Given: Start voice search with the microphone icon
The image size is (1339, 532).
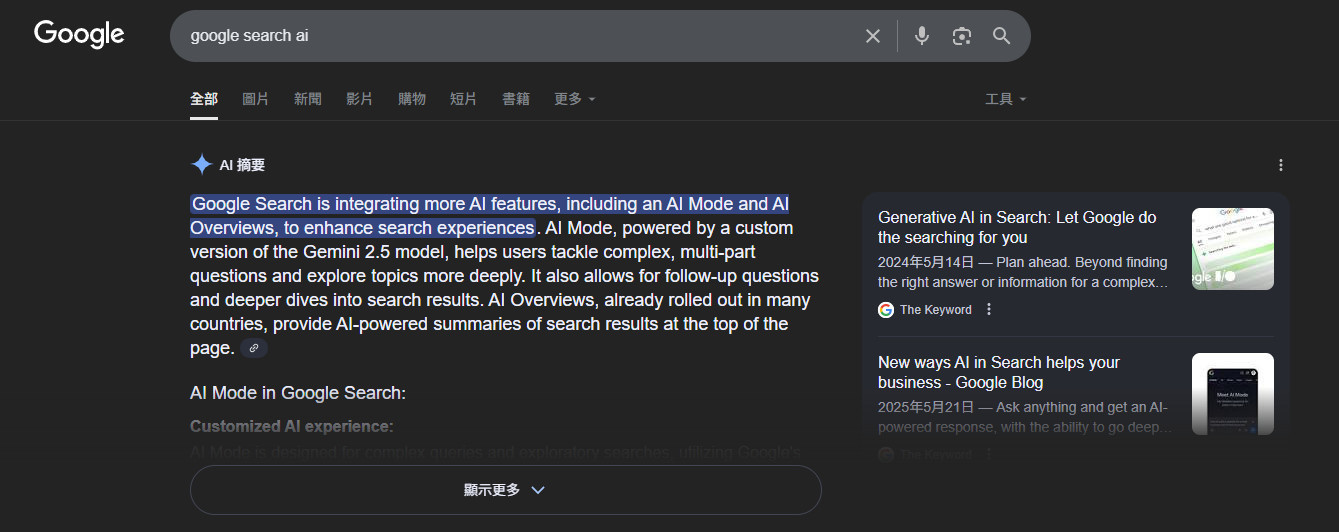Looking at the screenshot, I should click(x=922, y=36).
